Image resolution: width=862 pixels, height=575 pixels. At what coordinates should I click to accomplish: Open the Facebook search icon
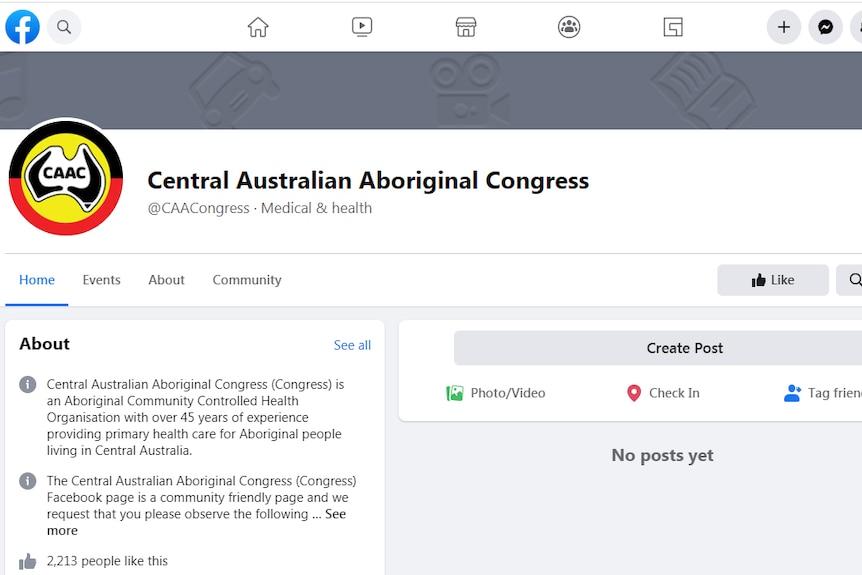click(64, 27)
